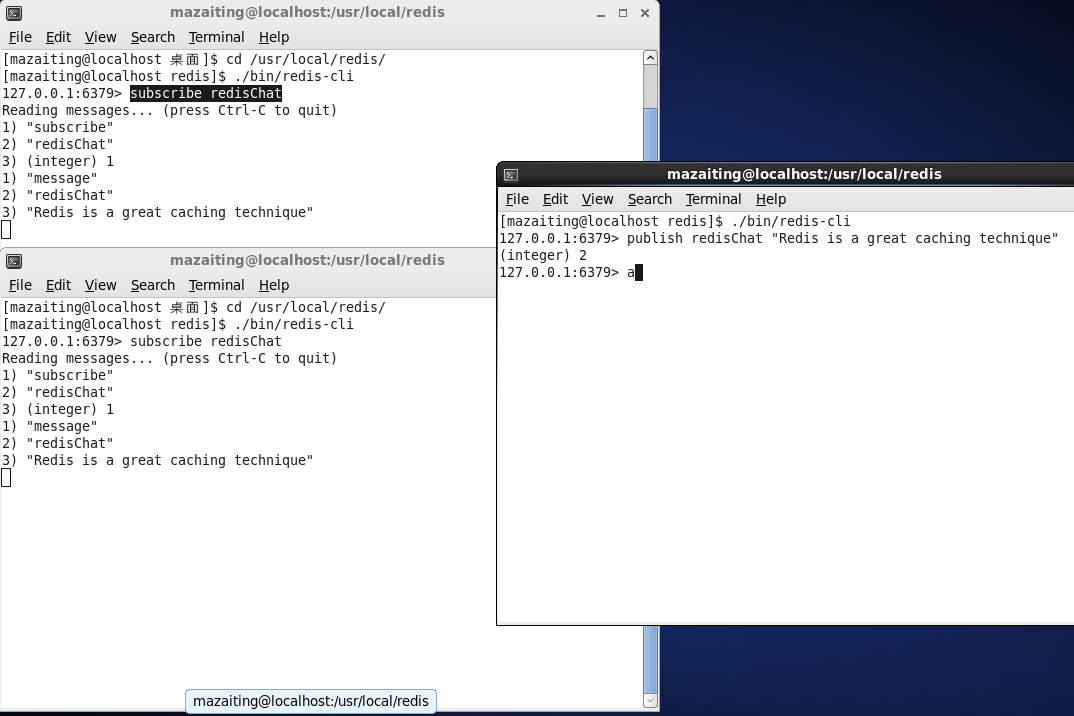Open Terminal menu in top-left terminal
This screenshot has width=1074, height=716.
(x=216, y=37)
